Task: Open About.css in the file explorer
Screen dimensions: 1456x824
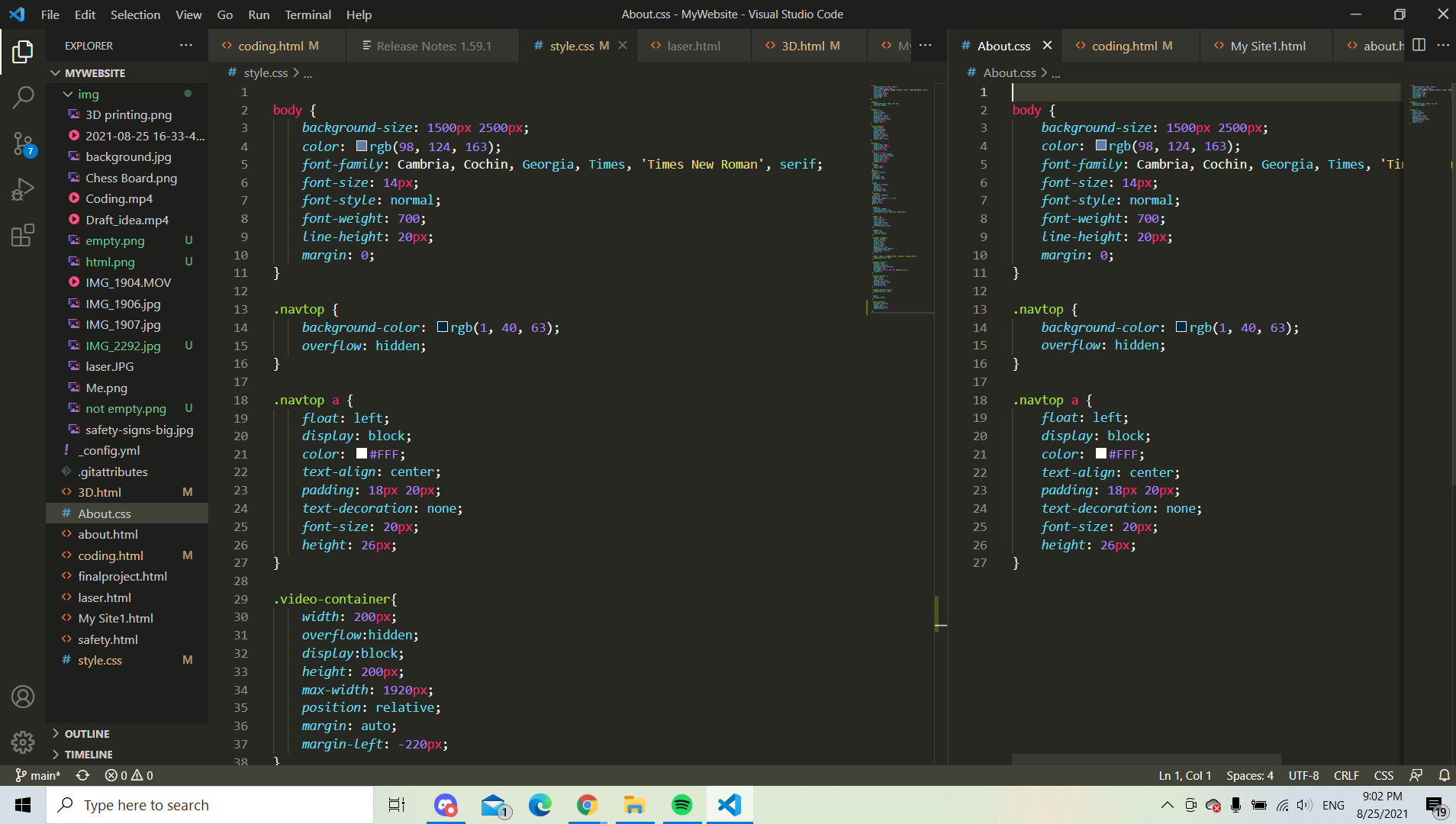Action: (127, 513)
